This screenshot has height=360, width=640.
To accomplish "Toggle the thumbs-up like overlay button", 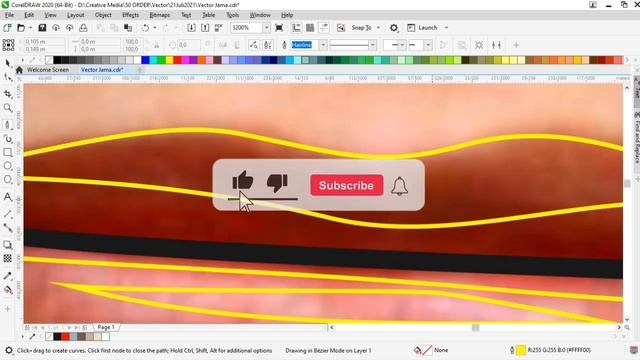I will (243, 180).
